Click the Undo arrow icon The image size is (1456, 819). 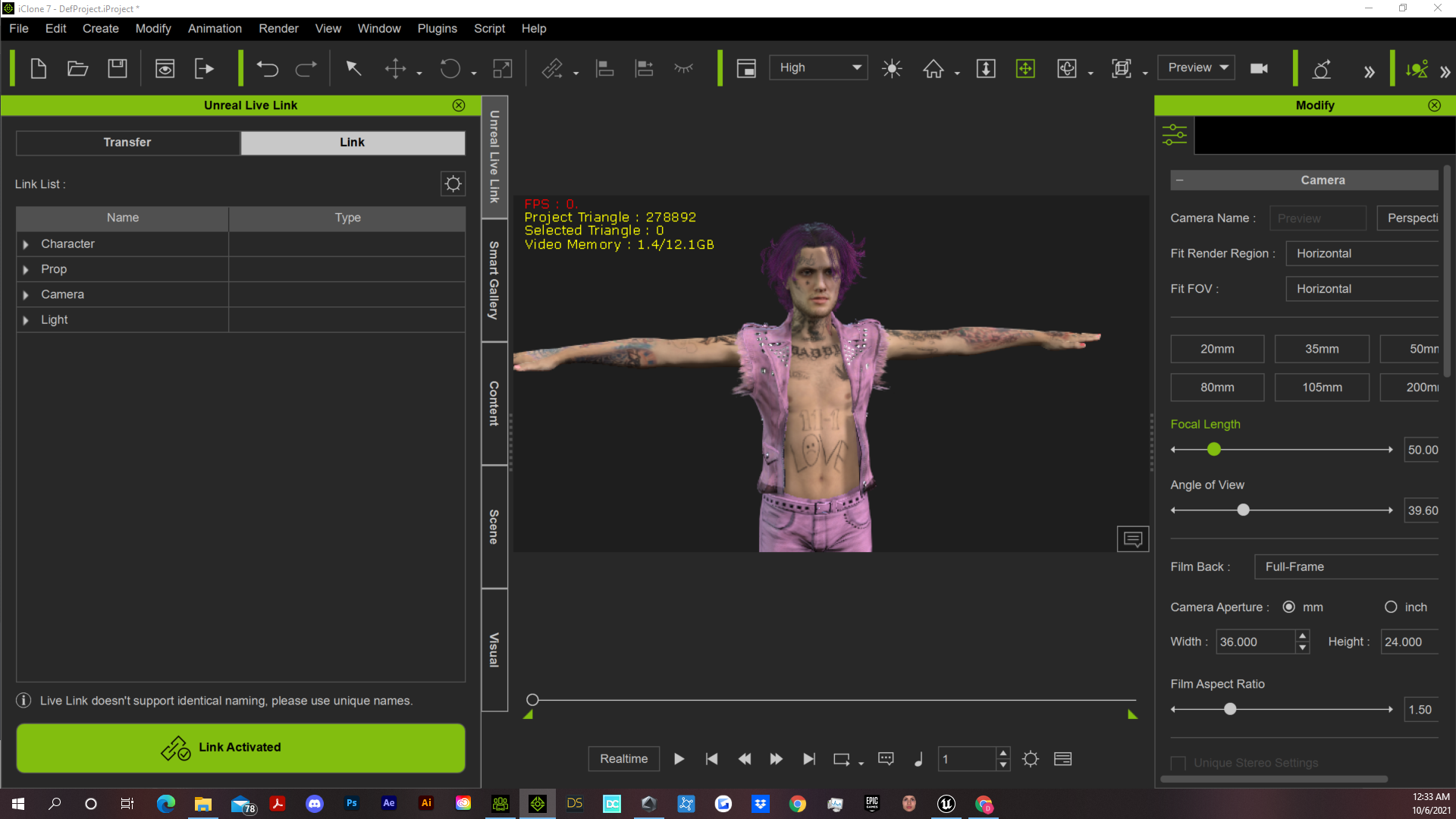pyautogui.click(x=267, y=69)
